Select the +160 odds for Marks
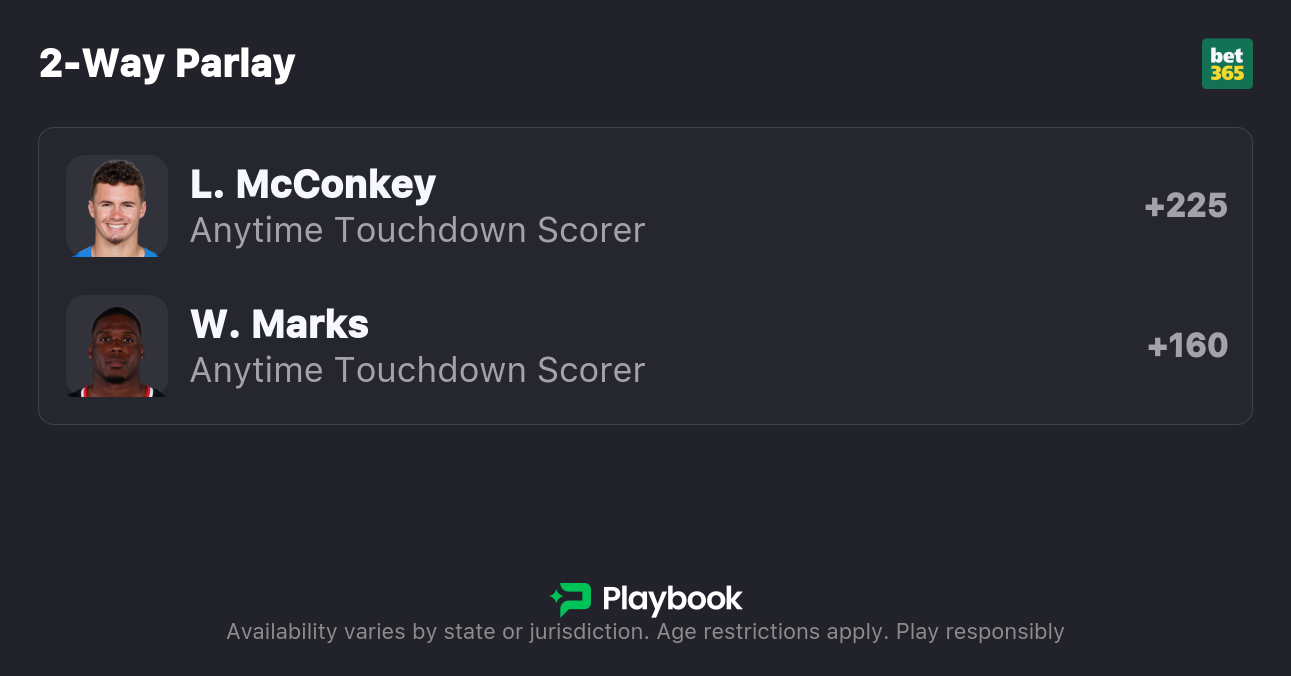Viewport: 1291px width, 676px height. click(x=1187, y=346)
